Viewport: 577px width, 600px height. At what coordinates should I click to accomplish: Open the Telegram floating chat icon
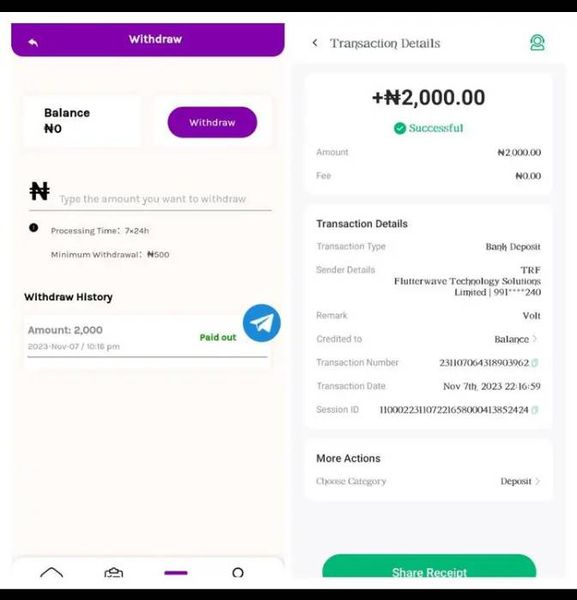point(262,323)
